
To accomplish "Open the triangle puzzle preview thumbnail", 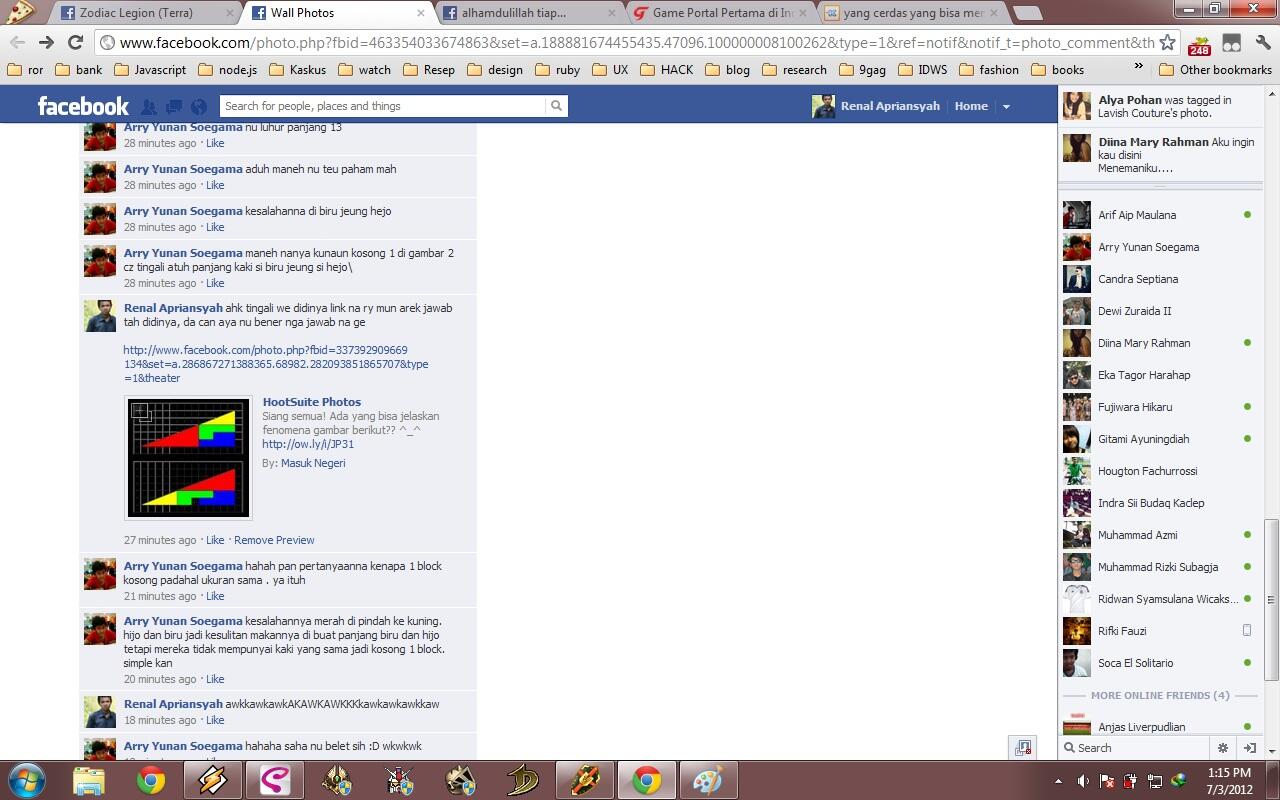I will (x=188, y=458).
